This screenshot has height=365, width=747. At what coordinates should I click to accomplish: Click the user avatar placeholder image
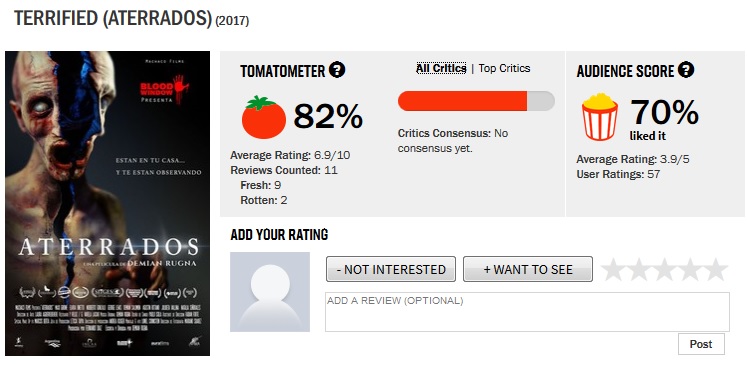tap(270, 292)
